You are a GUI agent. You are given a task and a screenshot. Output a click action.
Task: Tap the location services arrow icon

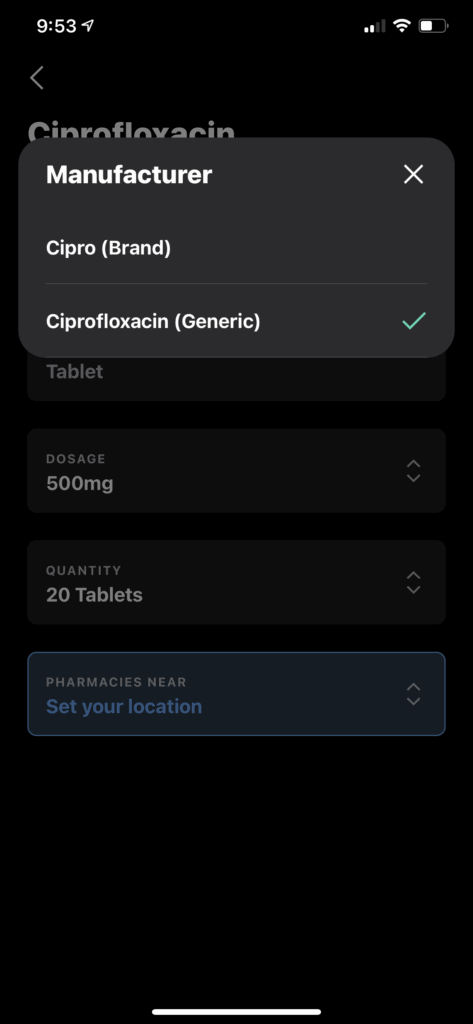click(x=88, y=25)
